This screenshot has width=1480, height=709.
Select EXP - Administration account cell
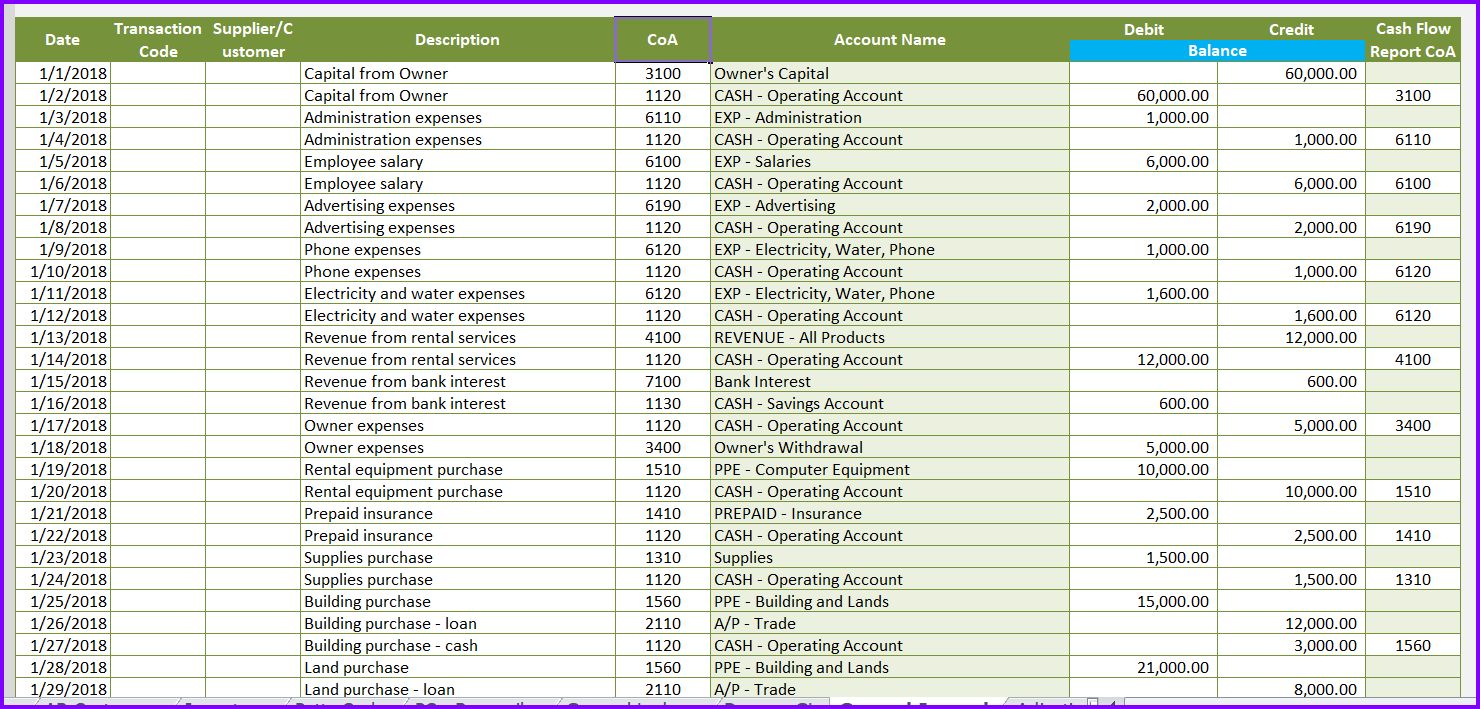tap(890, 117)
